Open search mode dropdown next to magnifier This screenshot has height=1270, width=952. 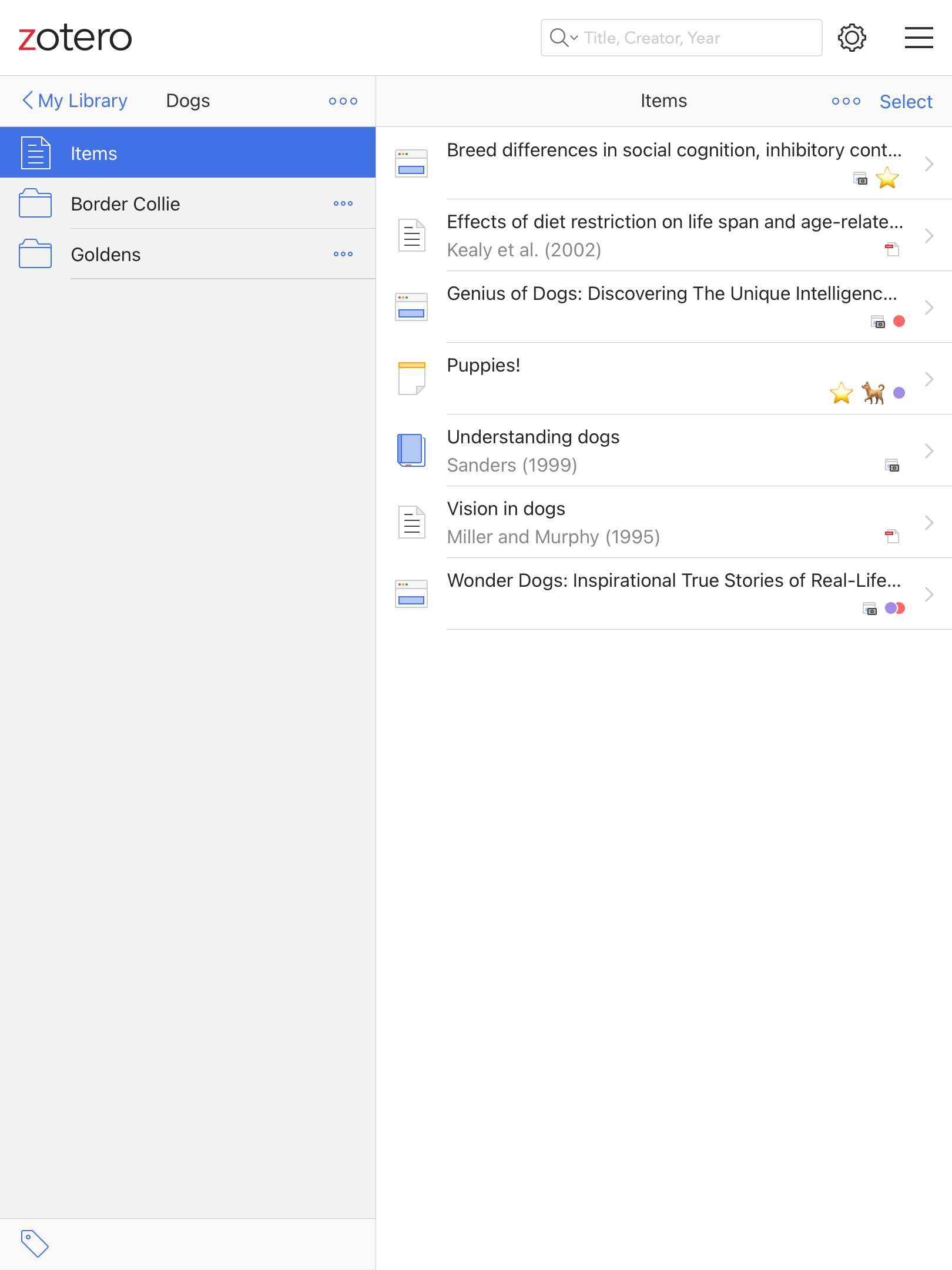pos(574,38)
